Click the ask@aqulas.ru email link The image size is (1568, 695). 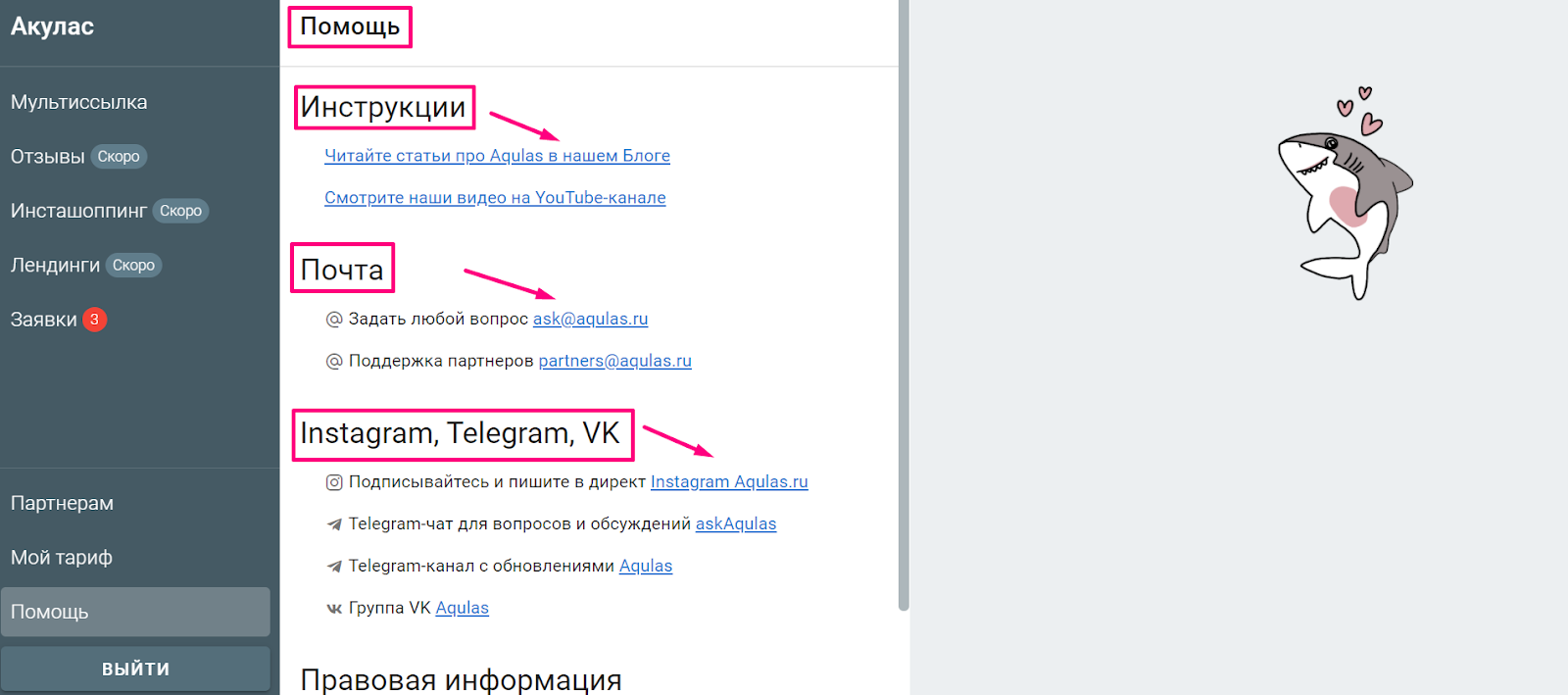point(591,319)
